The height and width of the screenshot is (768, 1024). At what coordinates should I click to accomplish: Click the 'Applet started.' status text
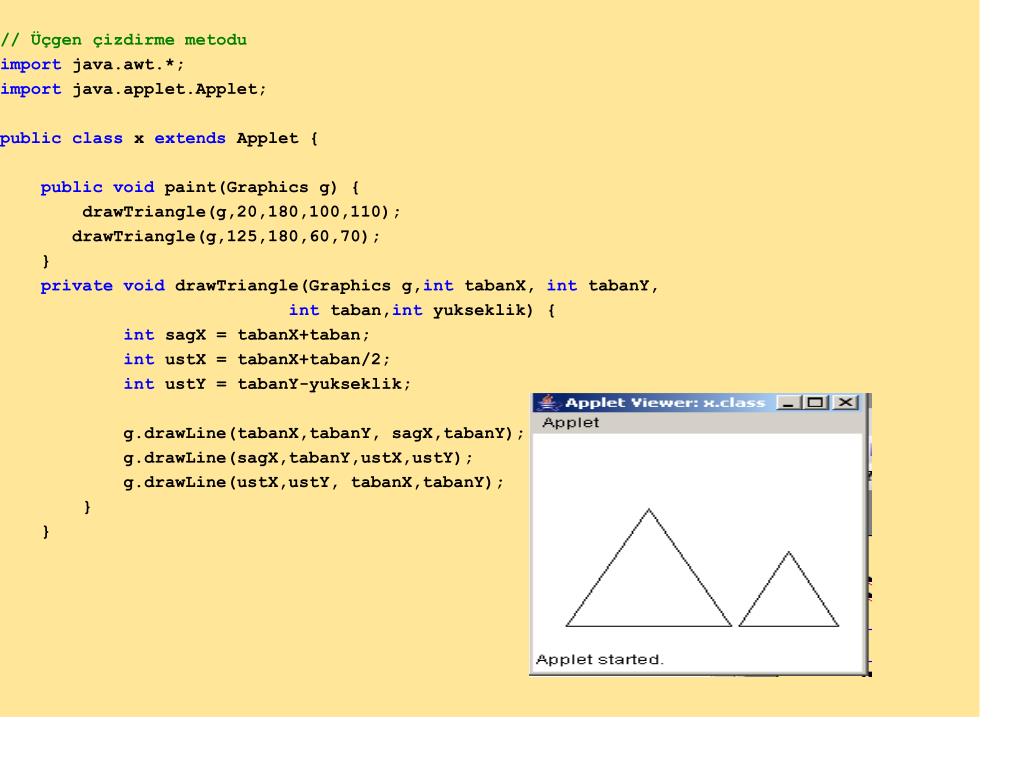click(x=599, y=660)
